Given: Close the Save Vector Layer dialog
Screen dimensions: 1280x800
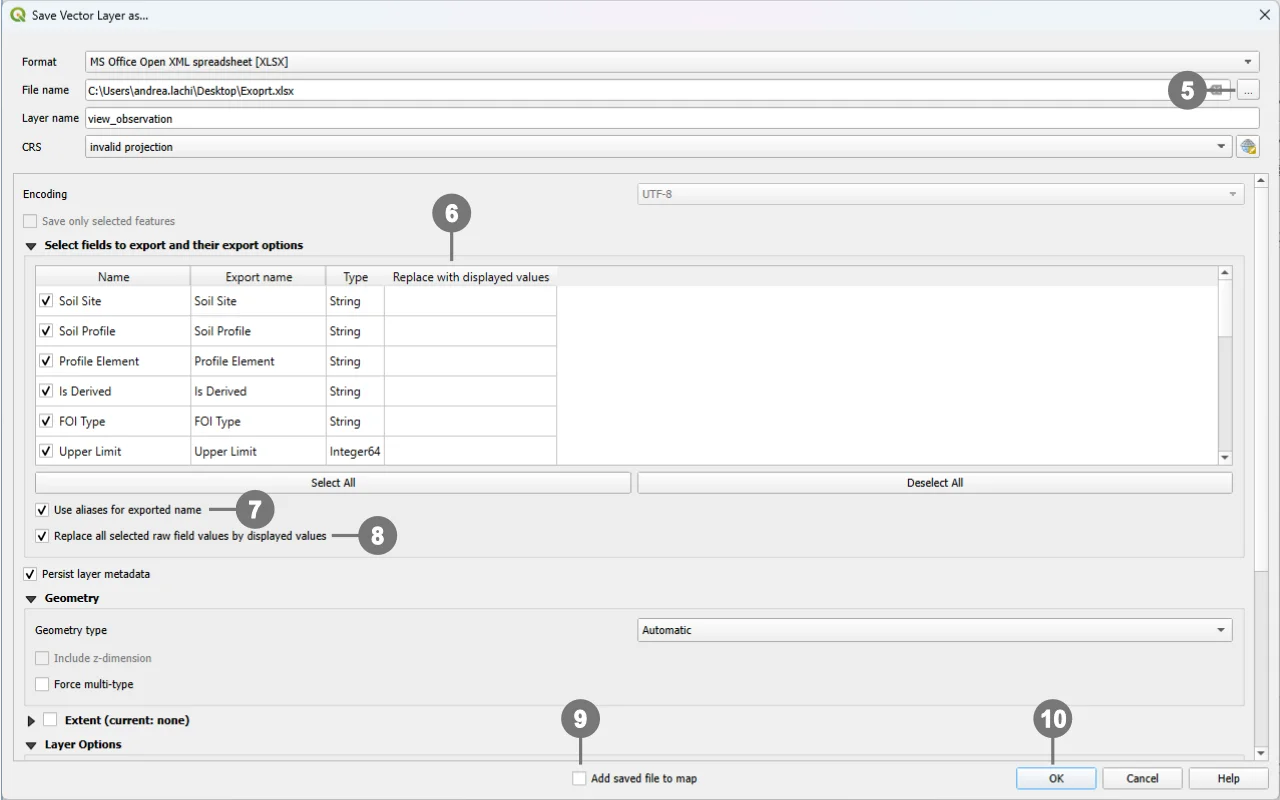Looking at the screenshot, I should 1264,15.
